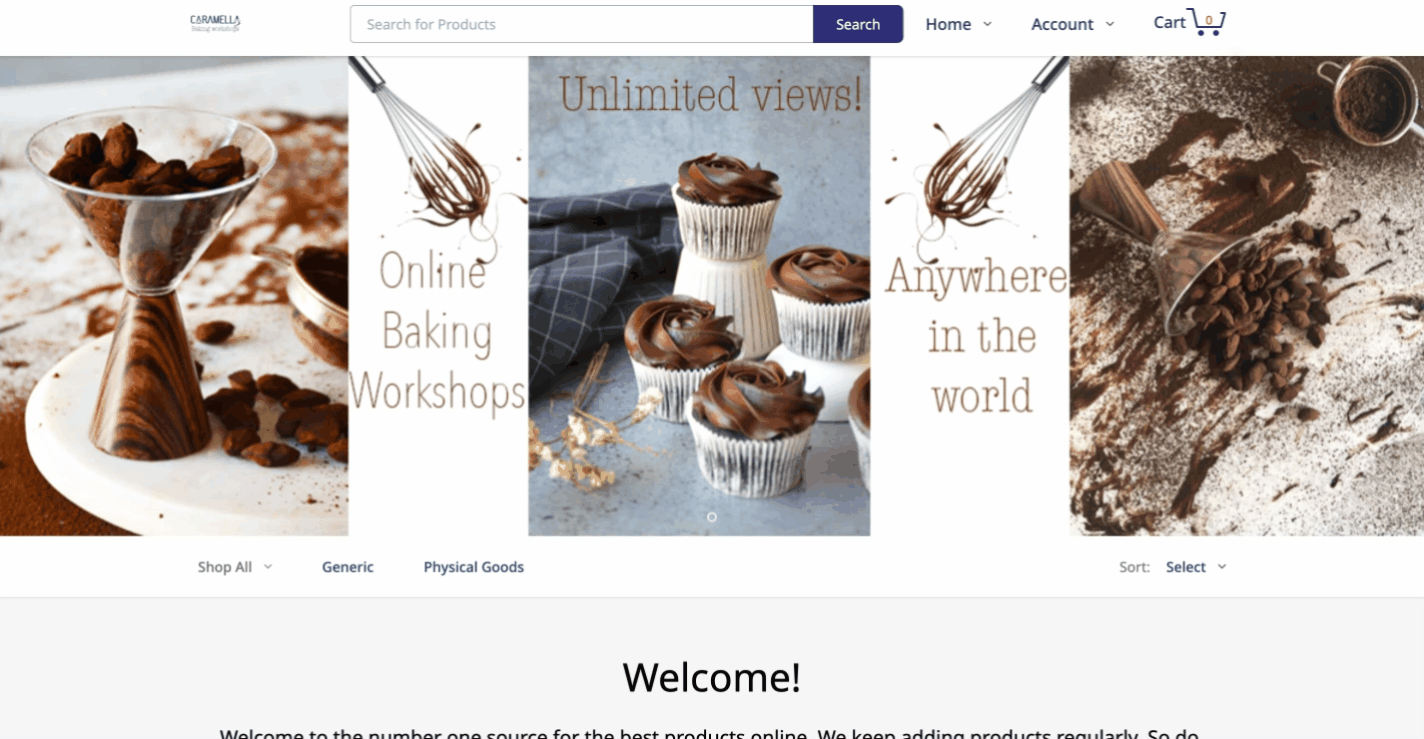Click the chocolate cupcakes banner image
Screen dimensions: 1424x739
699,296
